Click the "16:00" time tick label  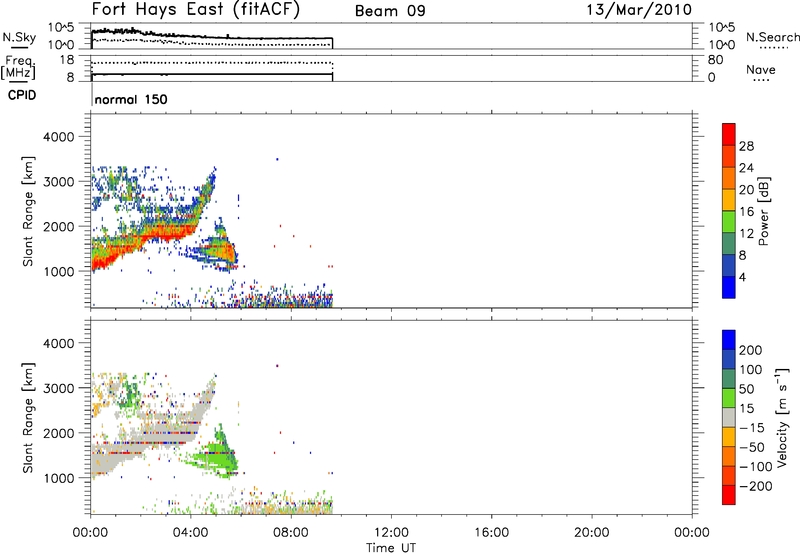(x=491, y=533)
